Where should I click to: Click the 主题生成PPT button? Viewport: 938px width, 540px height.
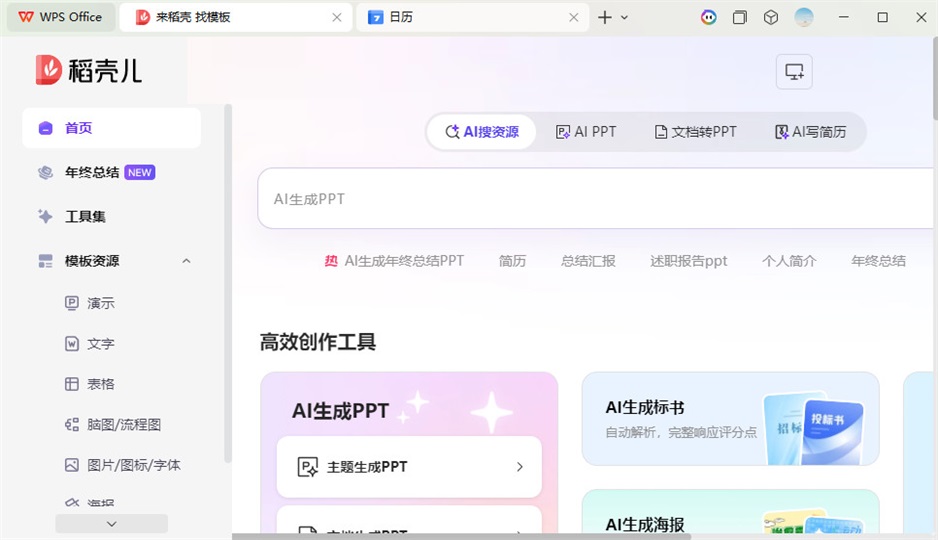[409, 467]
